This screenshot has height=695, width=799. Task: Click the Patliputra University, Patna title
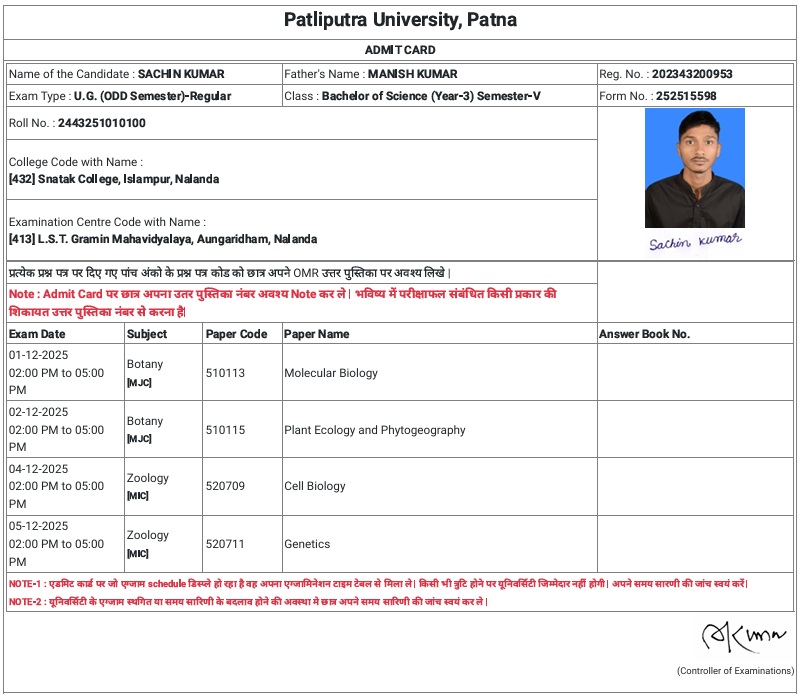tap(400, 20)
